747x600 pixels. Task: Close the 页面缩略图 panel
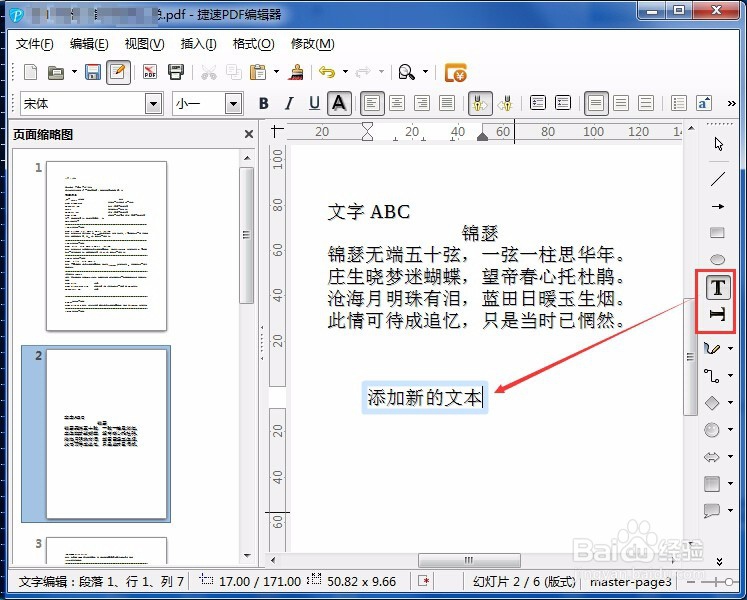point(249,134)
